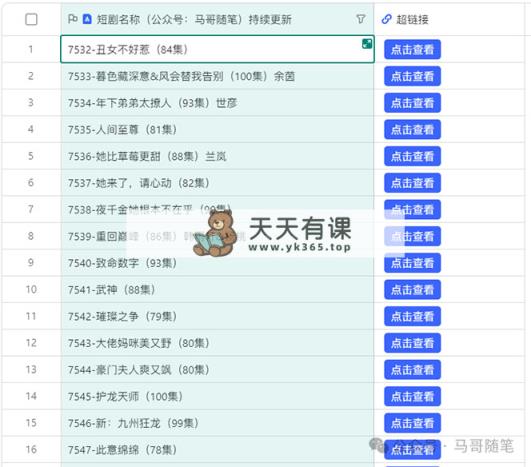
Task: Click 点击查看 for 7543-大佬妈咪美又野
Action: [412, 343]
